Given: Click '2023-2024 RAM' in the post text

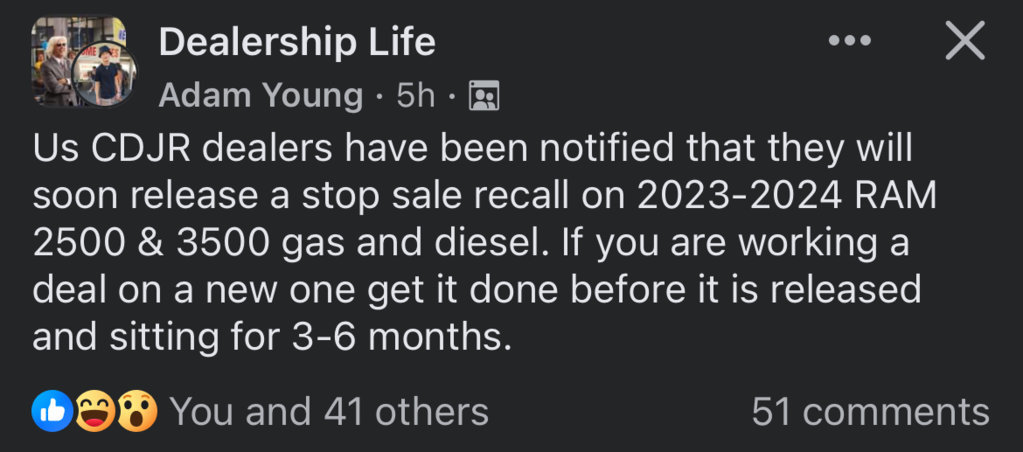Looking at the screenshot, I should (786, 196).
